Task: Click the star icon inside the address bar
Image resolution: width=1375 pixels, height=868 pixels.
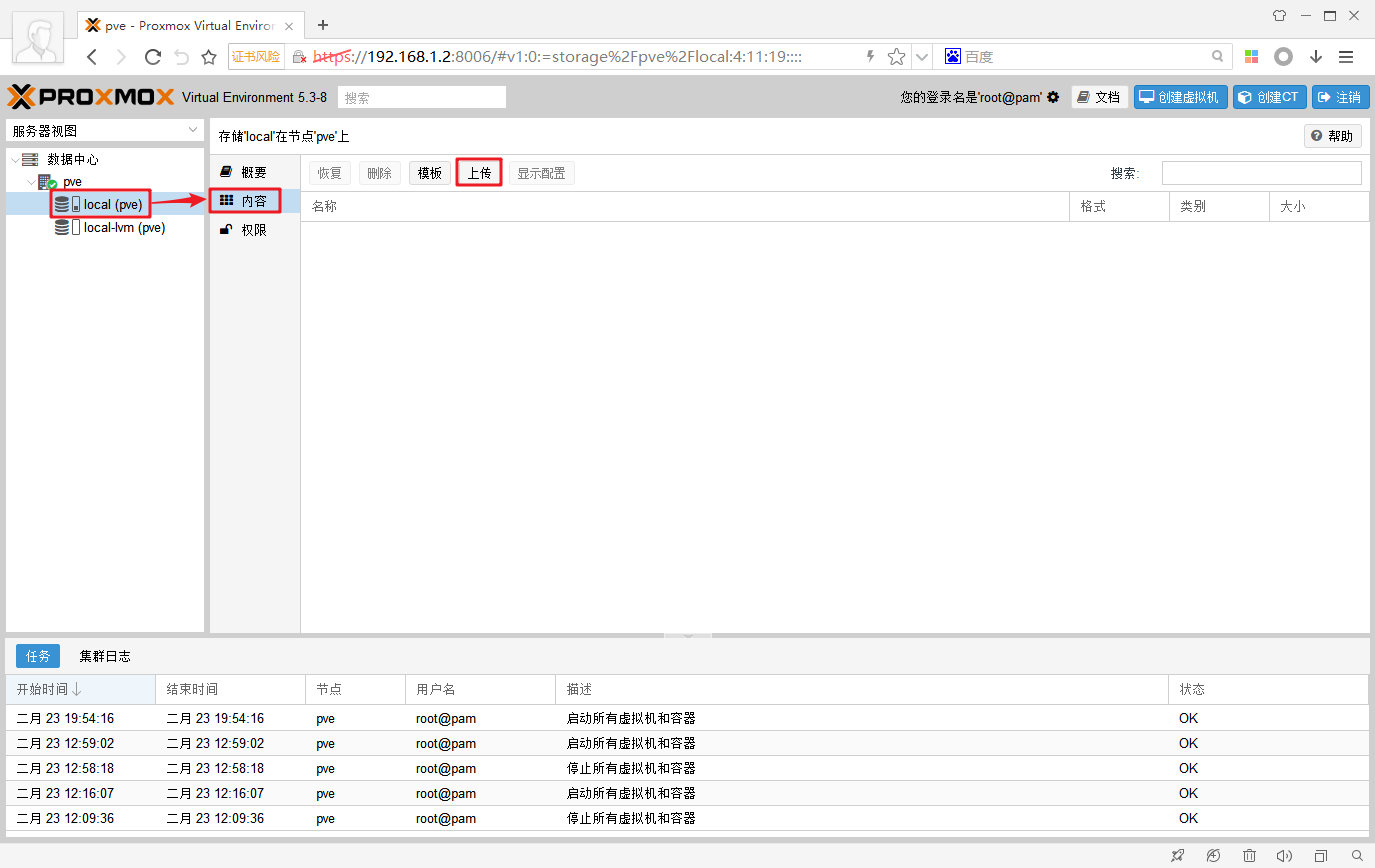Action: click(897, 57)
